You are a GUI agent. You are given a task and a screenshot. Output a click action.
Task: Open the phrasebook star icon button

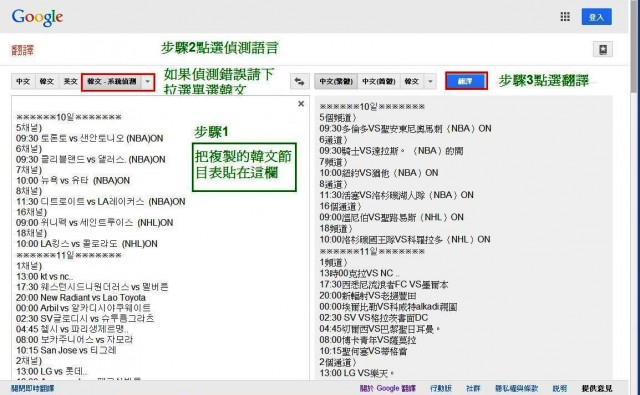tap(602, 49)
